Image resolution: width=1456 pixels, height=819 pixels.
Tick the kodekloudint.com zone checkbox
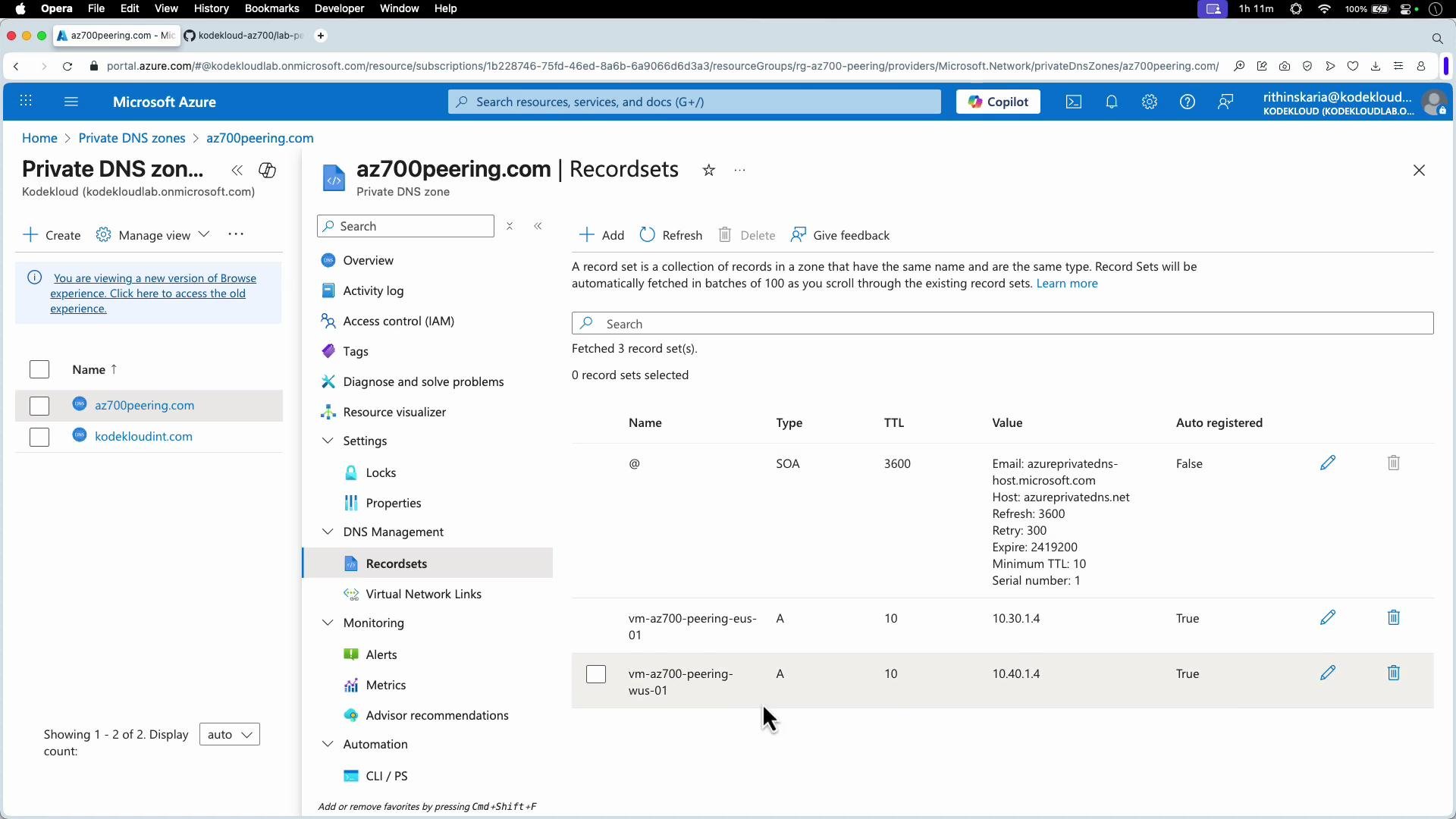pos(39,437)
